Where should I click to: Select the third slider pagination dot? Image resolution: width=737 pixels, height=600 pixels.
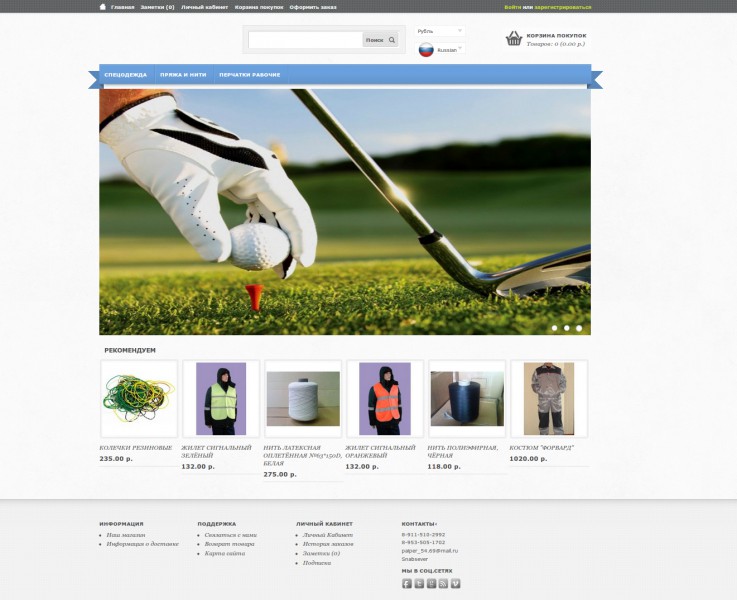[x=578, y=327]
